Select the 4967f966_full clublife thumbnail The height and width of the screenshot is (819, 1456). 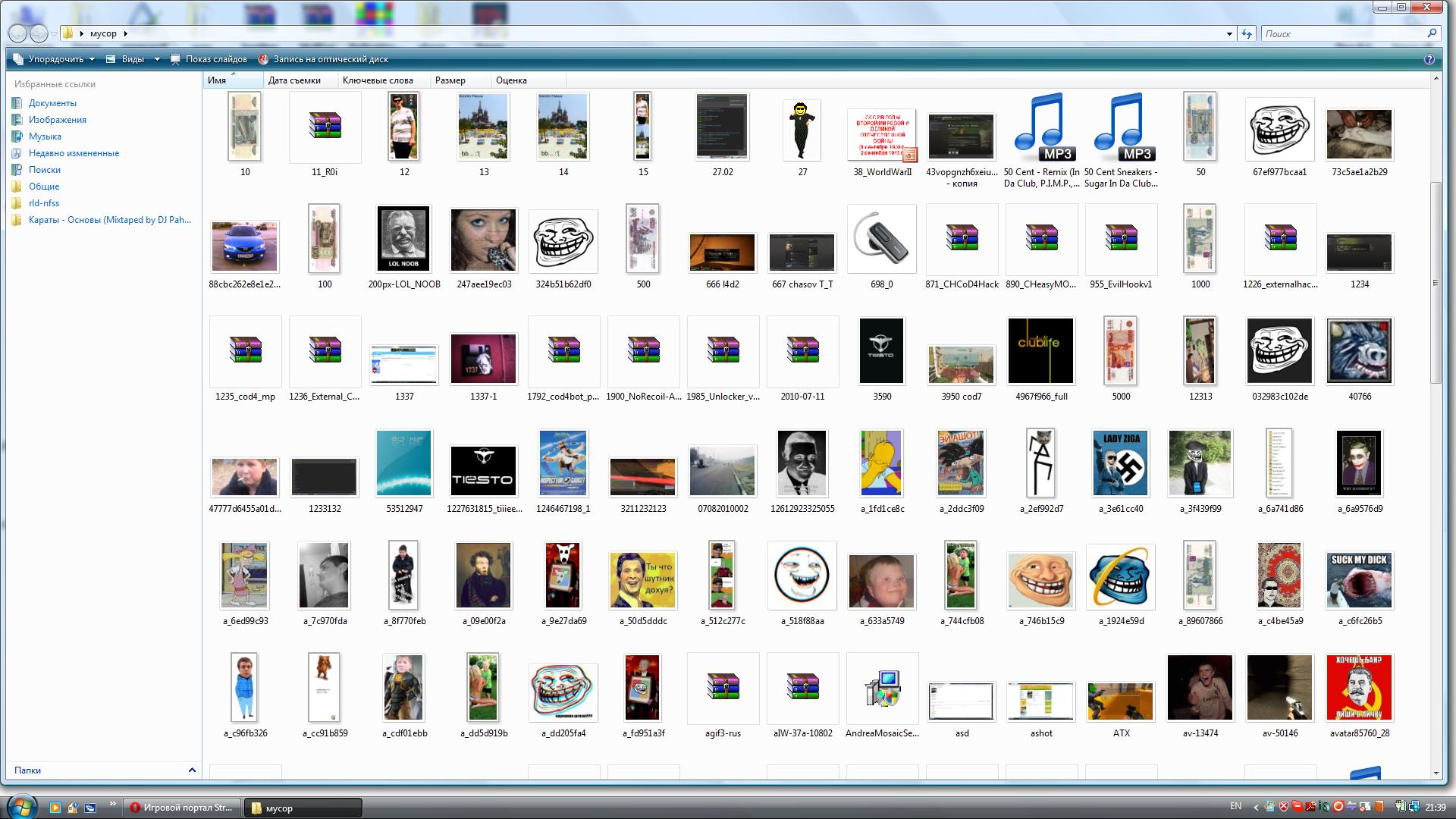(x=1041, y=351)
